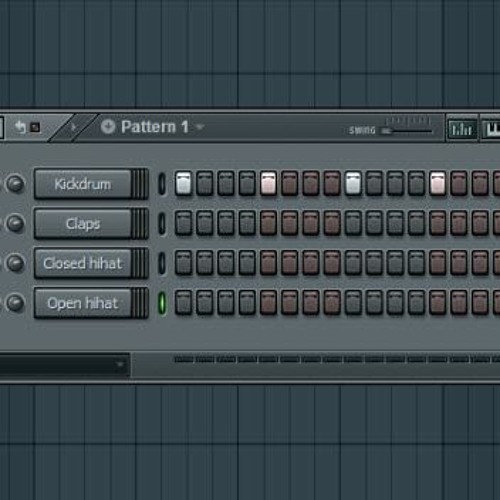Click the step selector strip below channels
Screen dimensions: 500x500
coord(337,359)
